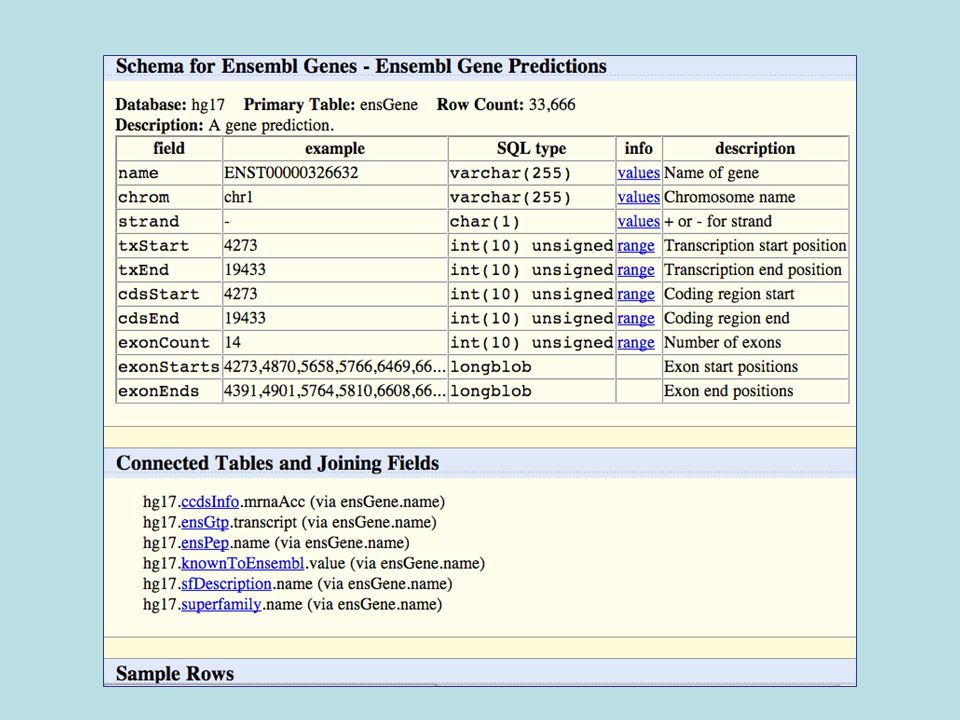Image resolution: width=960 pixels, height=720 pixels.
Task: Click the 'Transcription end position' description
Action: [752, 270]
